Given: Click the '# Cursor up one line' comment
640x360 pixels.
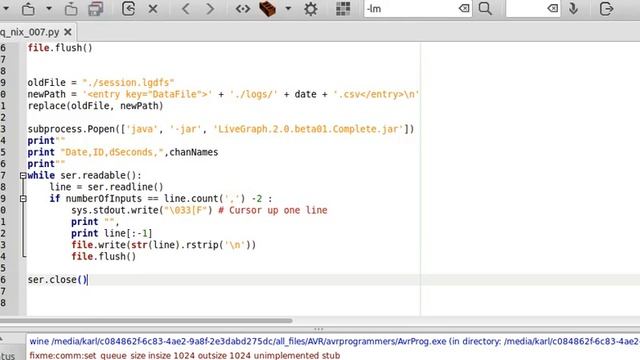Looking at the screenshot, I should [x=273, y=210].
